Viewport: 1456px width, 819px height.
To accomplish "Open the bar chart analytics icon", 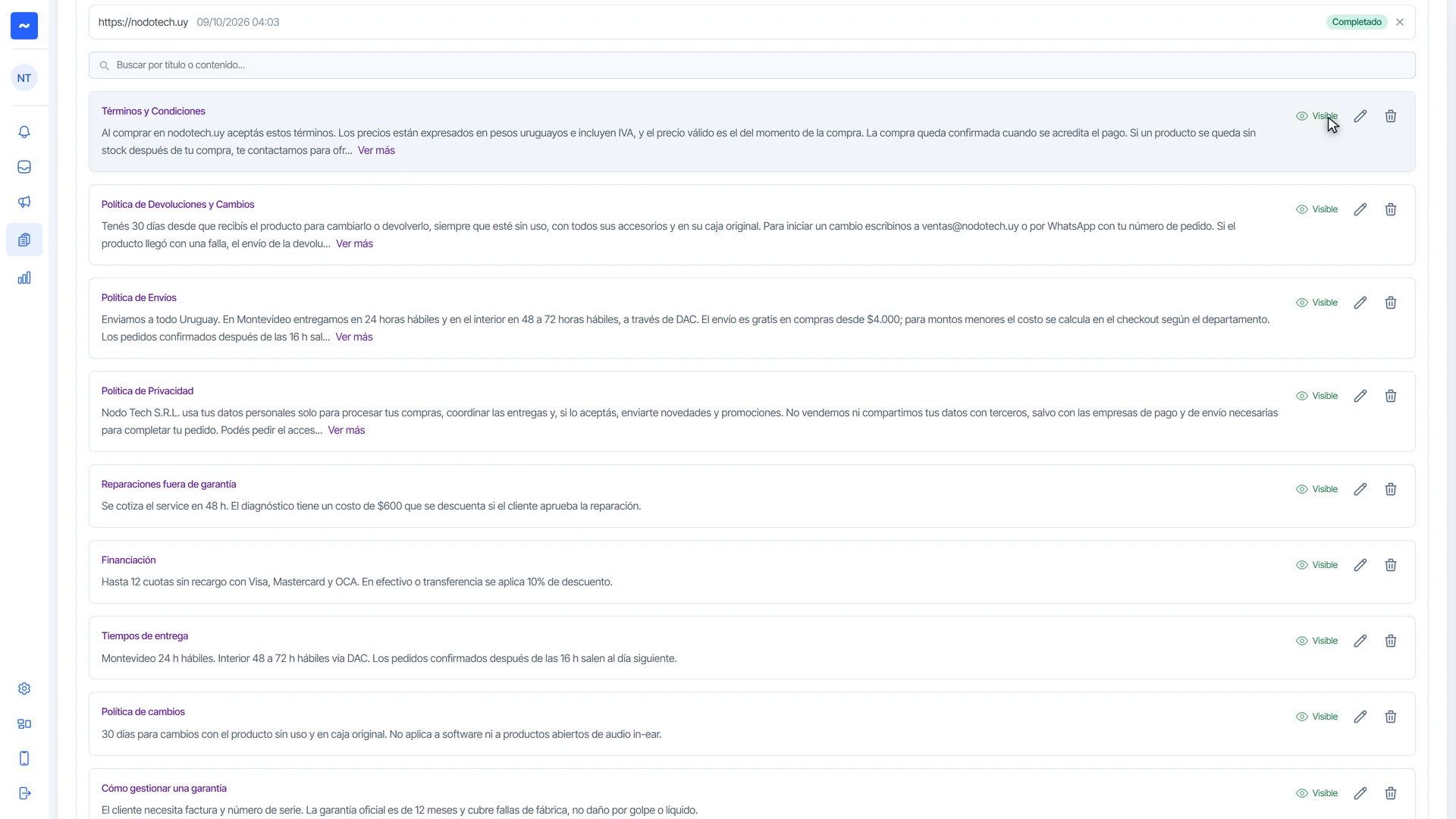I will click(x=24, y=278).
